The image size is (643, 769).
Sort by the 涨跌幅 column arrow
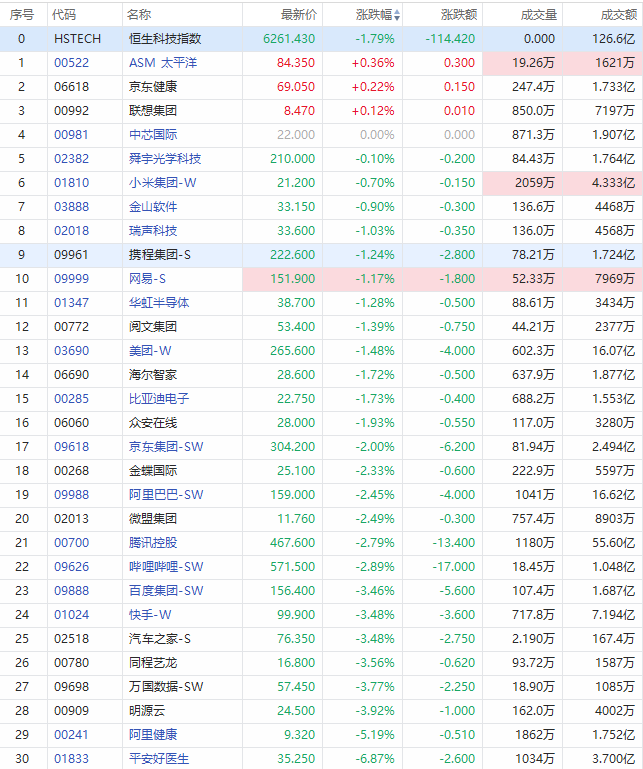tap(397, 15)
